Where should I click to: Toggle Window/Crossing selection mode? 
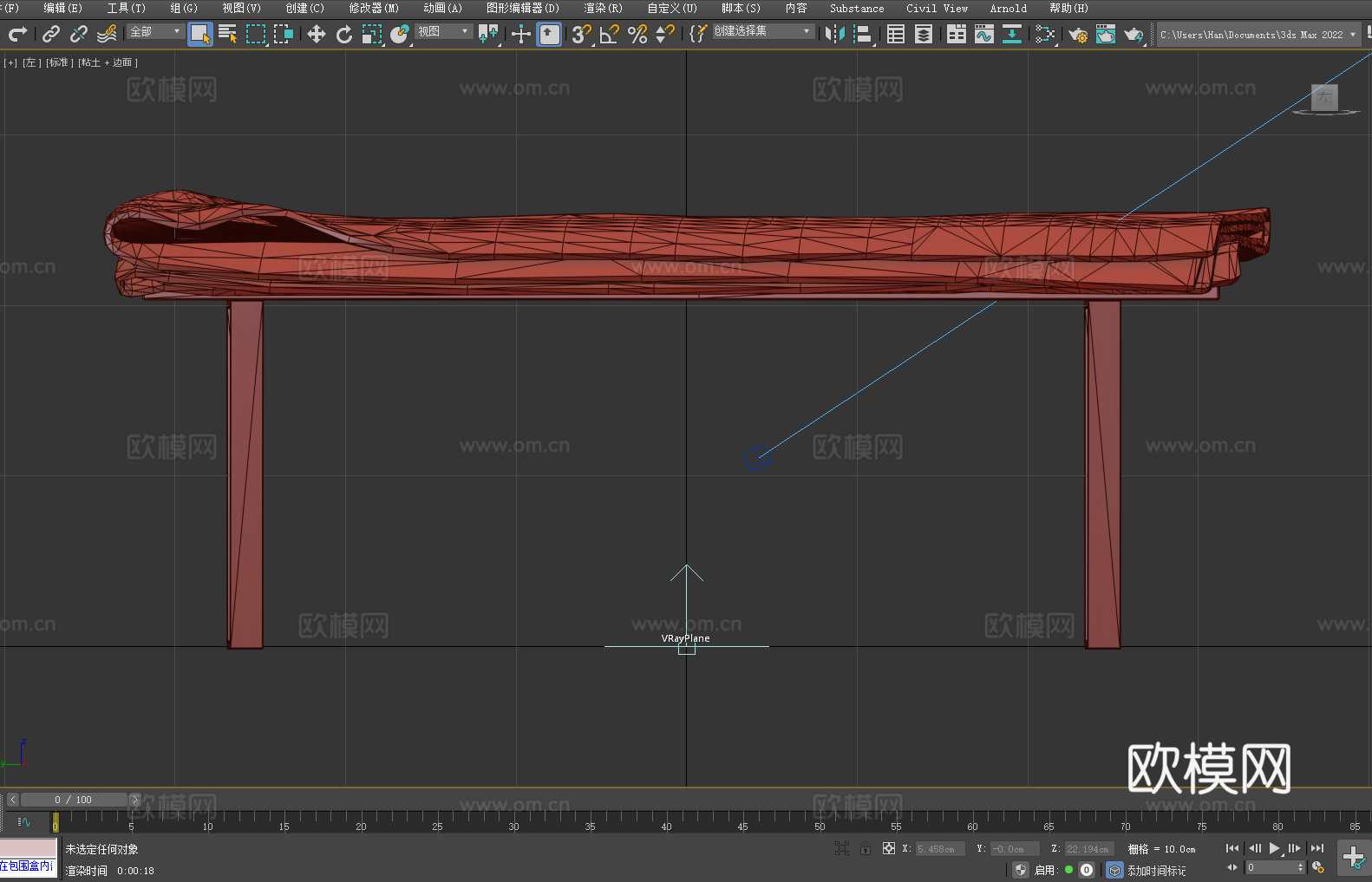pyautogui.click(x=284, y=34)
